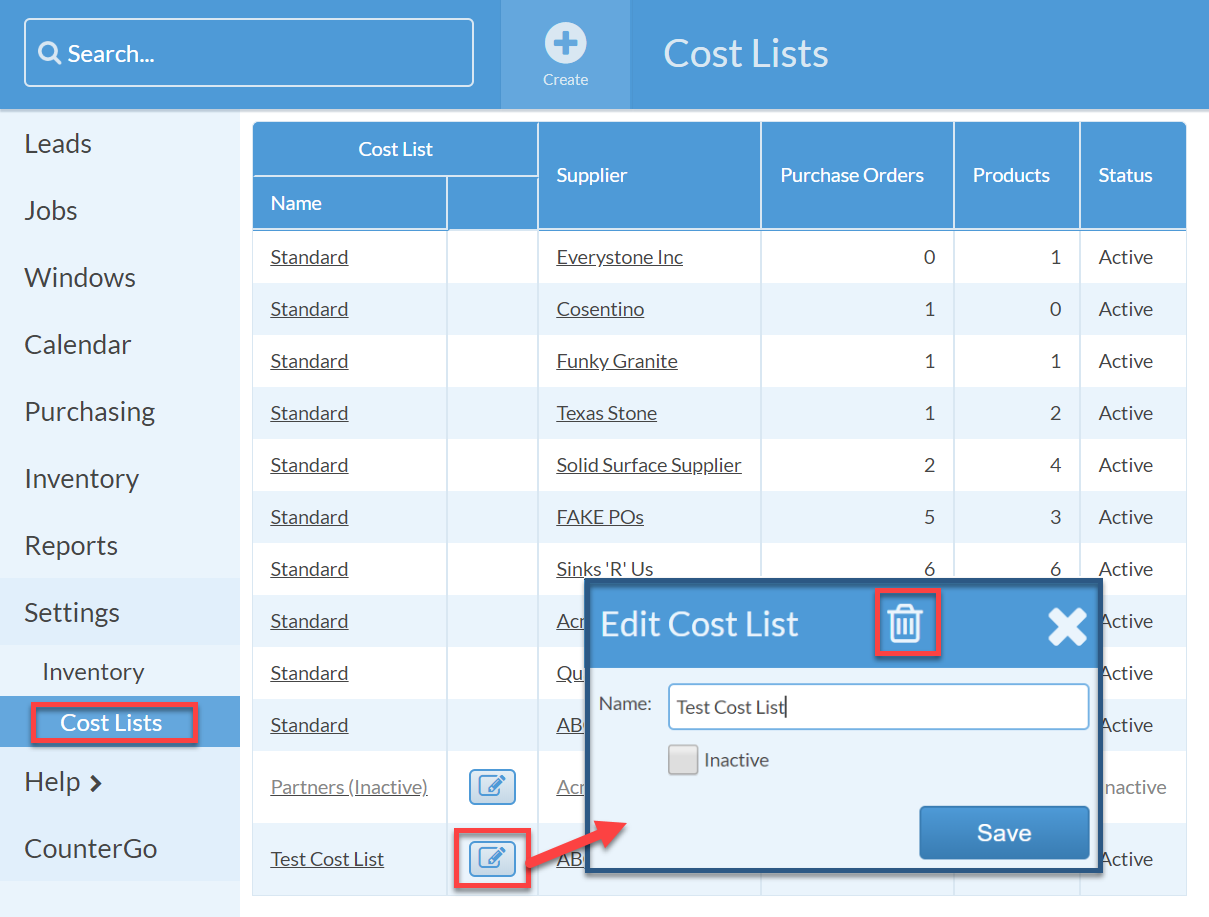Close the Edit Cost List dialog
1209x917 pixels.
(1067, 628)
